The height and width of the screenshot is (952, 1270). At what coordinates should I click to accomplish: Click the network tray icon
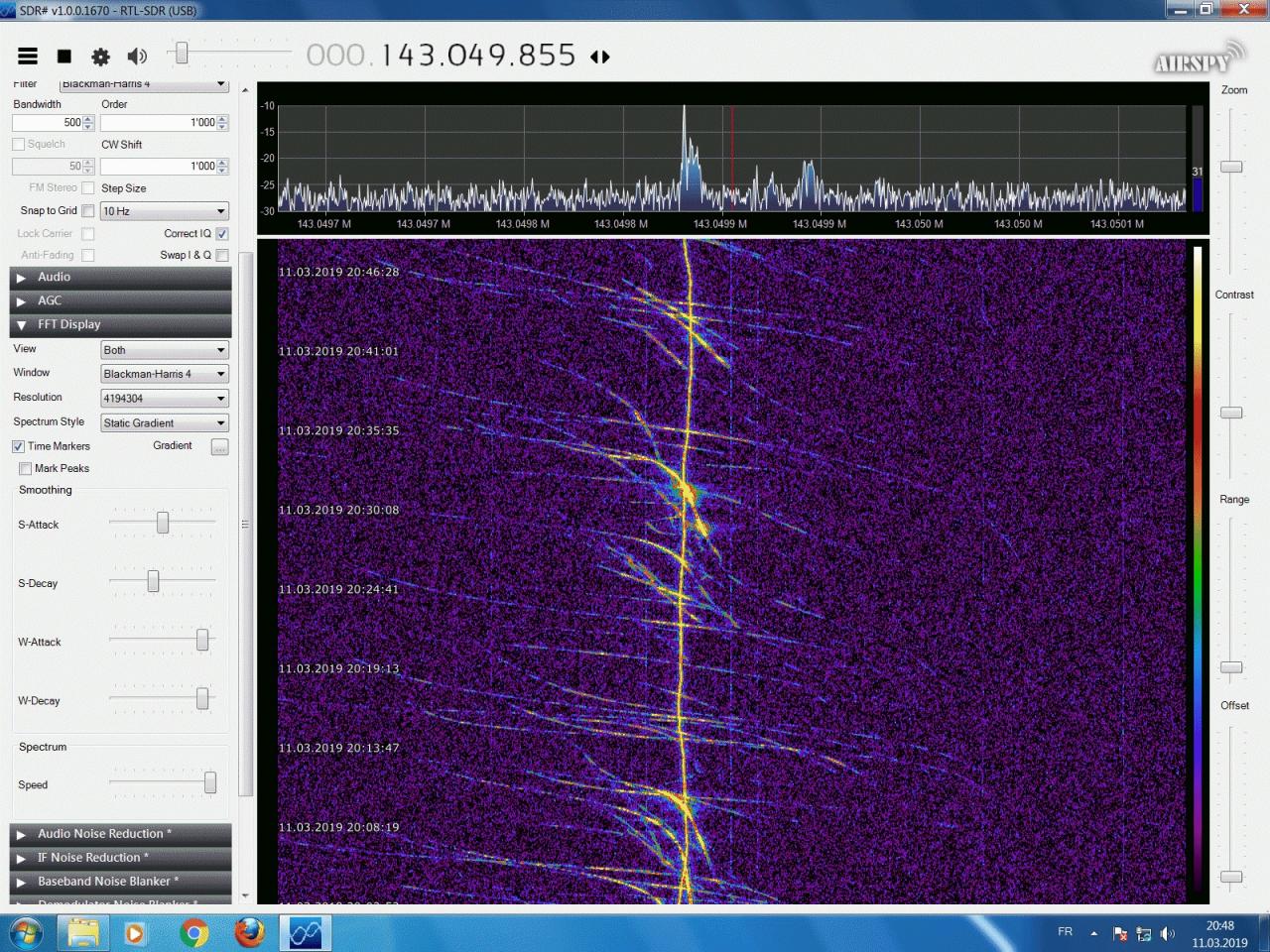pyautogui.click(x=1144, y=934)
